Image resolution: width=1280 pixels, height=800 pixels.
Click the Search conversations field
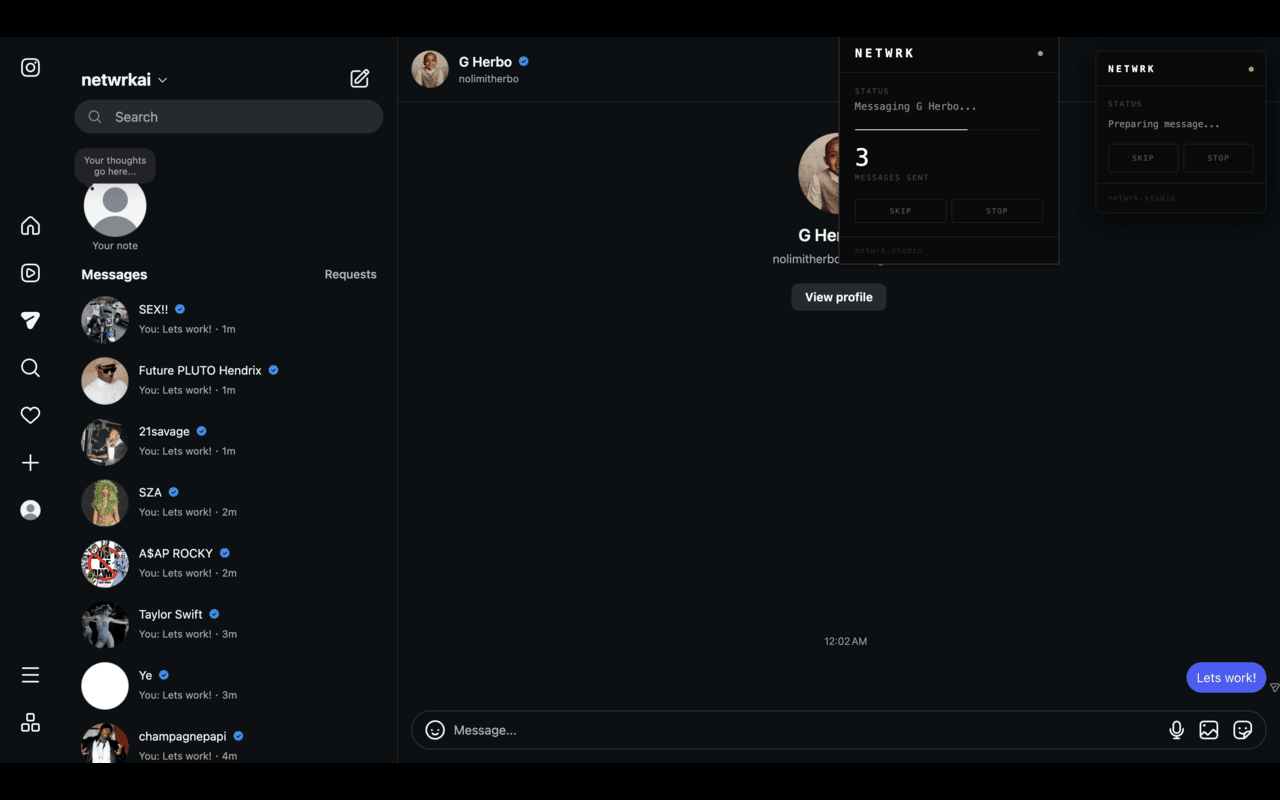(229, 117)
